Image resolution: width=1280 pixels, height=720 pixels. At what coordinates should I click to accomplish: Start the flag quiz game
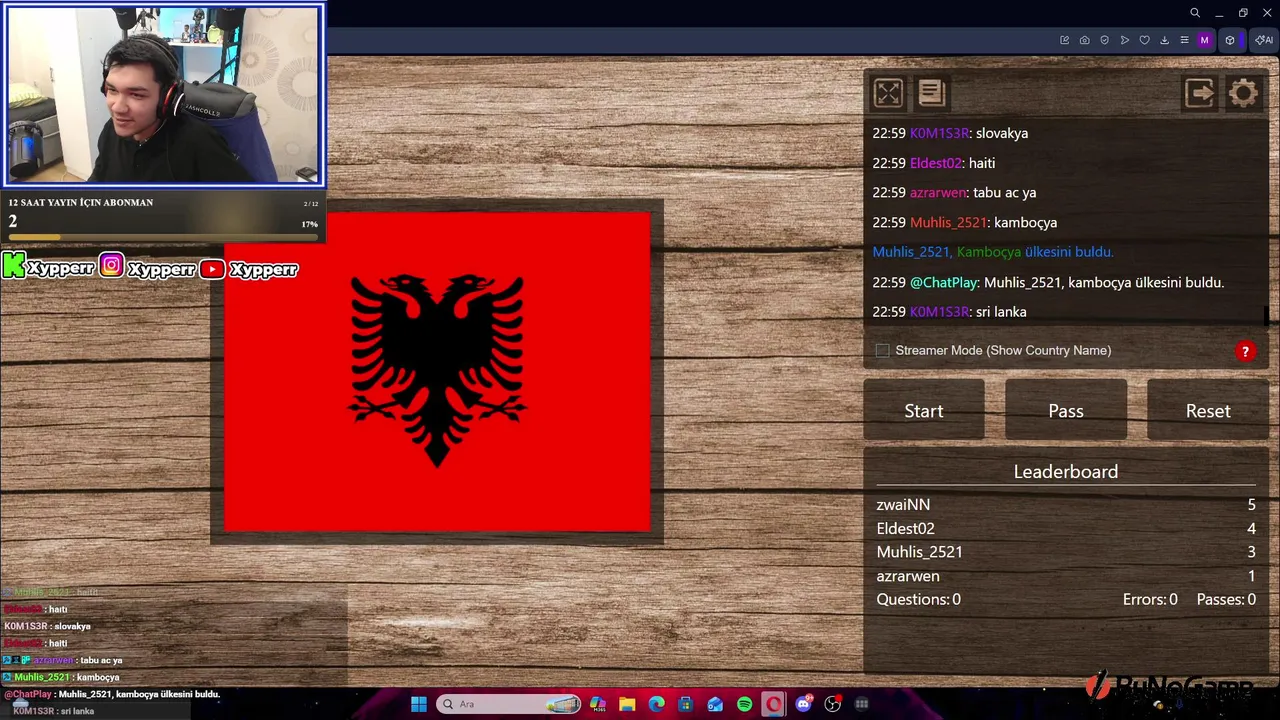pos(924,411)
